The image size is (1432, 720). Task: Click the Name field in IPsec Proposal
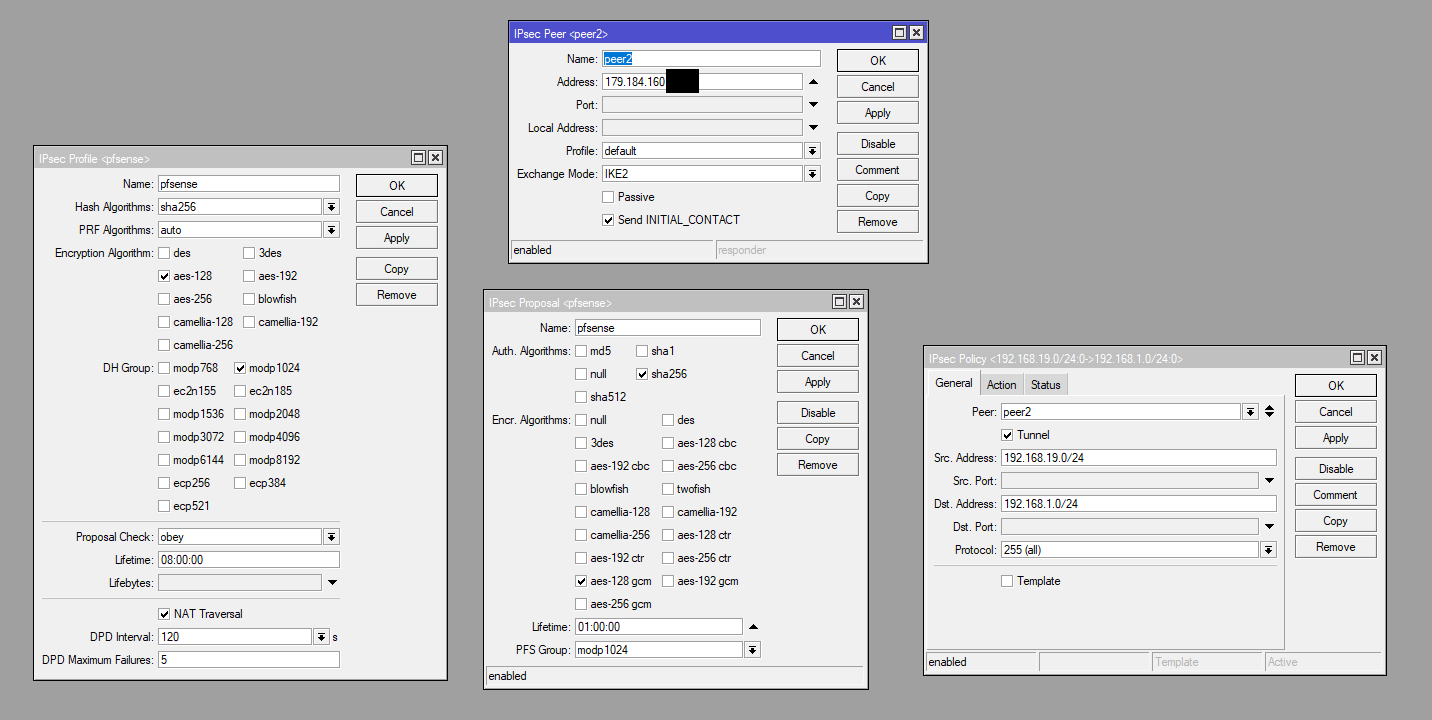[x=668, y=328]
